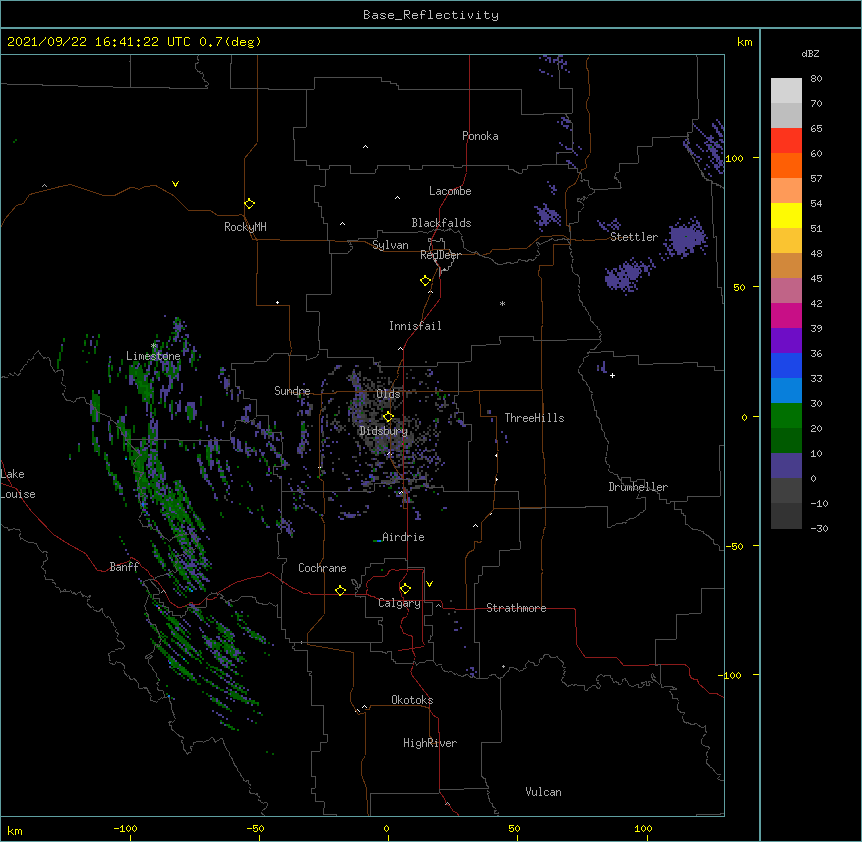Select the Innisfail label
This screenshot has width=862, height=842.
click(x=415, y=326)
